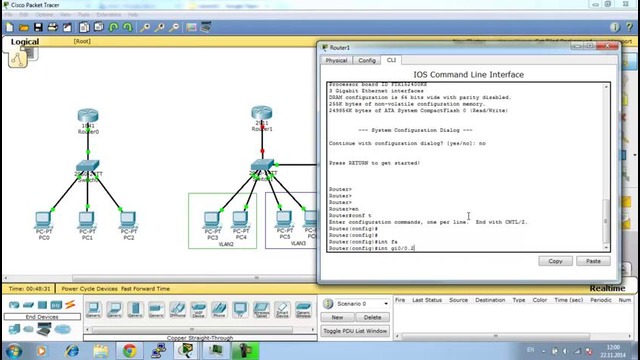Click the info icon in top toolbar
The height and width of the screenshot is (360, 640).
pyautogui.click(x=615, y=27)
